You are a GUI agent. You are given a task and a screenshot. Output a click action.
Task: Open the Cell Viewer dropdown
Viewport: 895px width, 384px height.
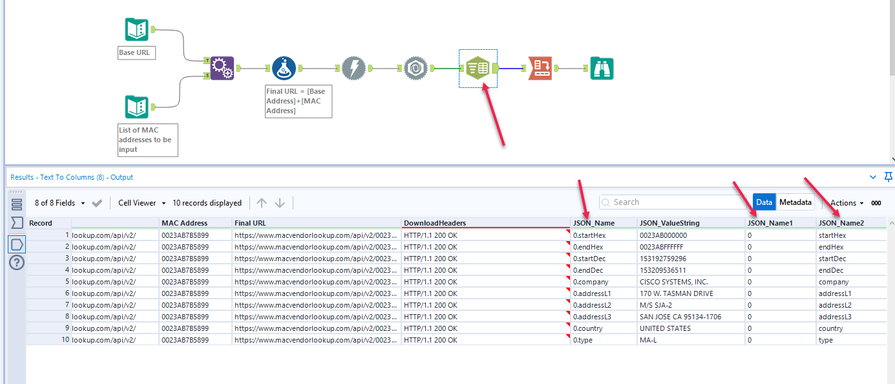tap(142, 203)
